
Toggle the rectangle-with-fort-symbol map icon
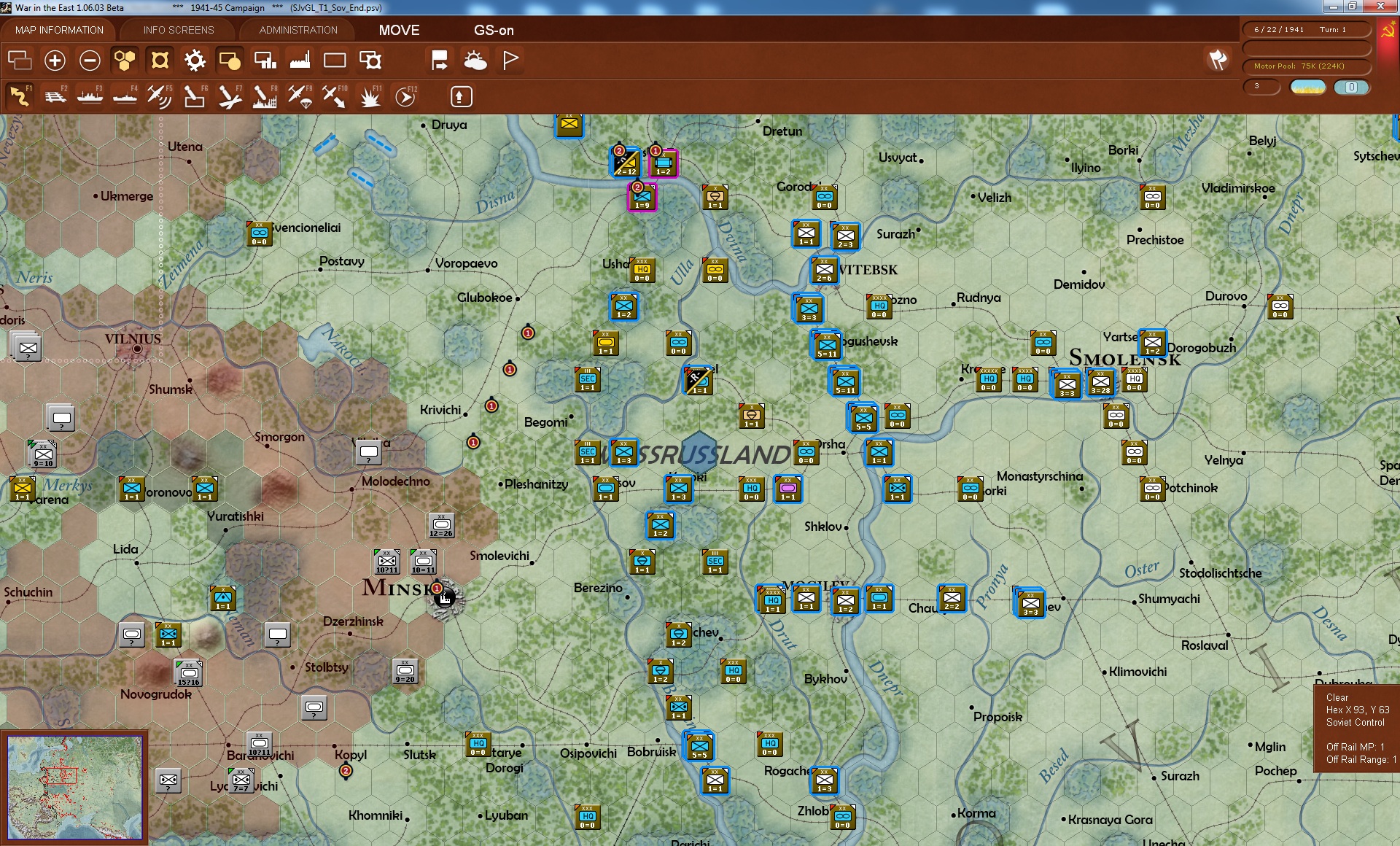pos(370,61)
